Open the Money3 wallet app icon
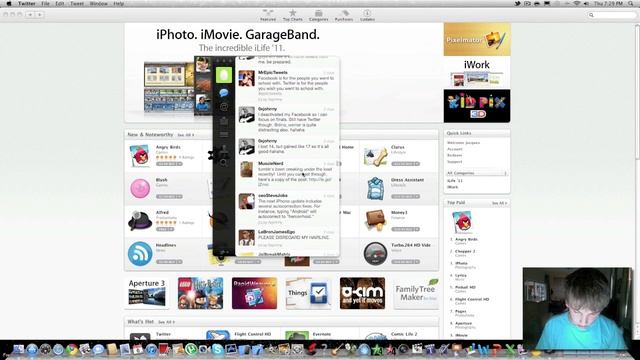Viewport: 640px width, 360px height. click(376, 221)
